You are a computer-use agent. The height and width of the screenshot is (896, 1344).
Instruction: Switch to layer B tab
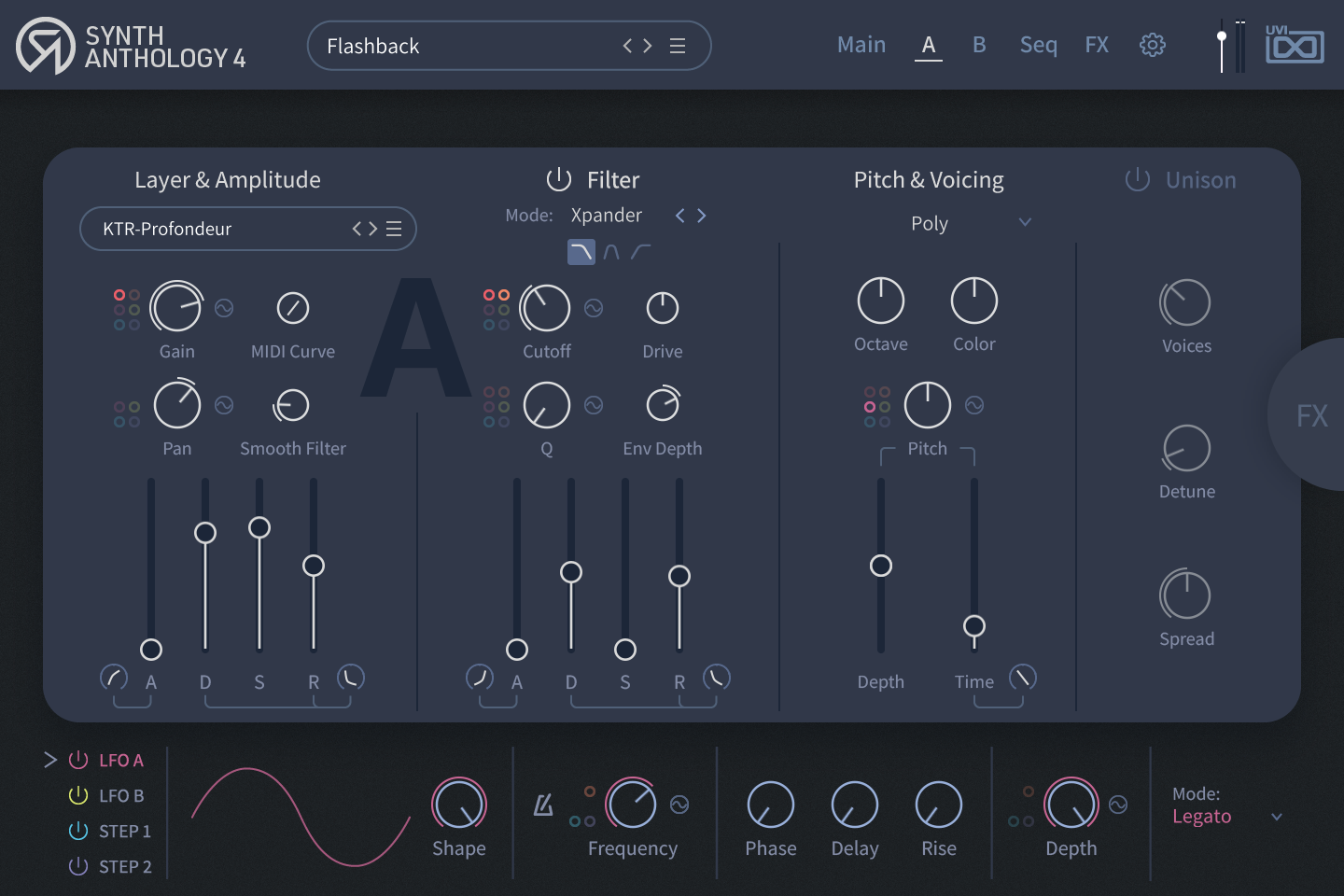pyautogui.click(x=979, y=44)
